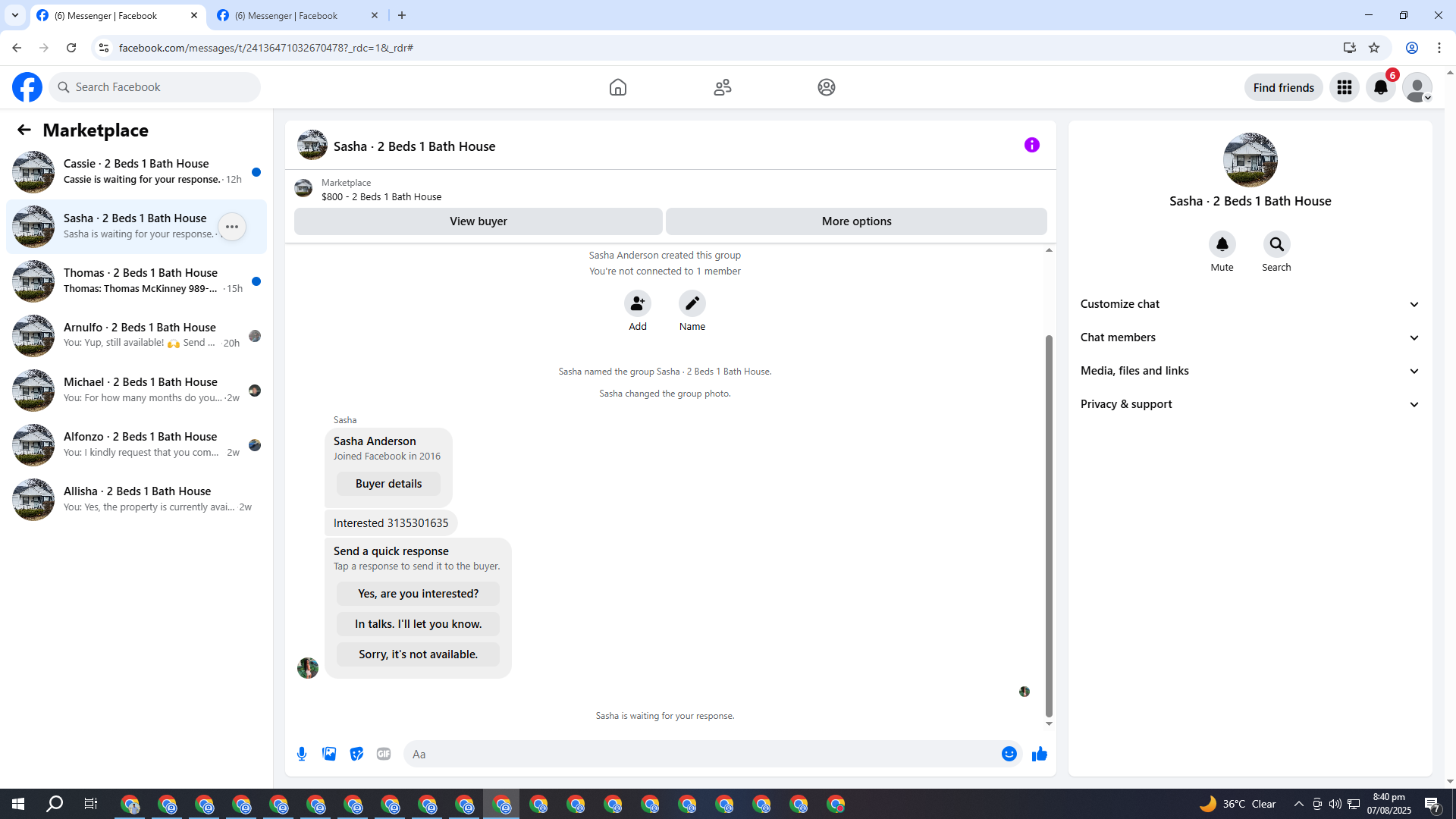The width and height of the screenshot is (1456, 819).
Task: Attach a photo or file
Action: [x=329, y=754]
